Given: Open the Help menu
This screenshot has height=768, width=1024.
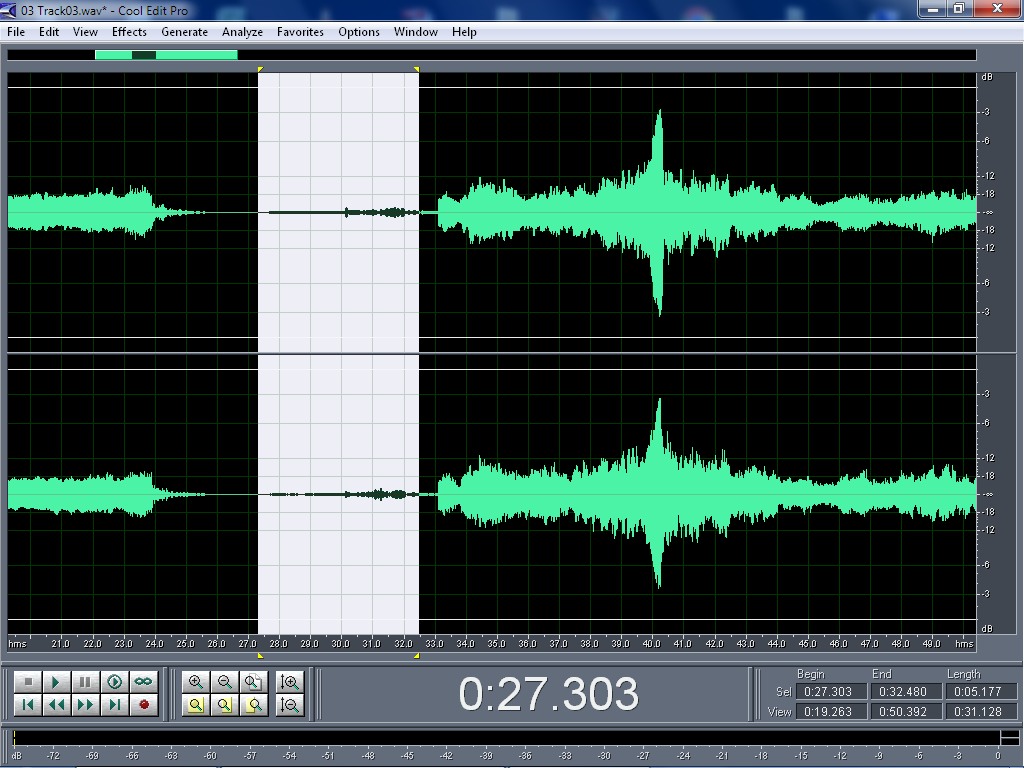Looking at the screenshot, I should [x=464, y=31].
